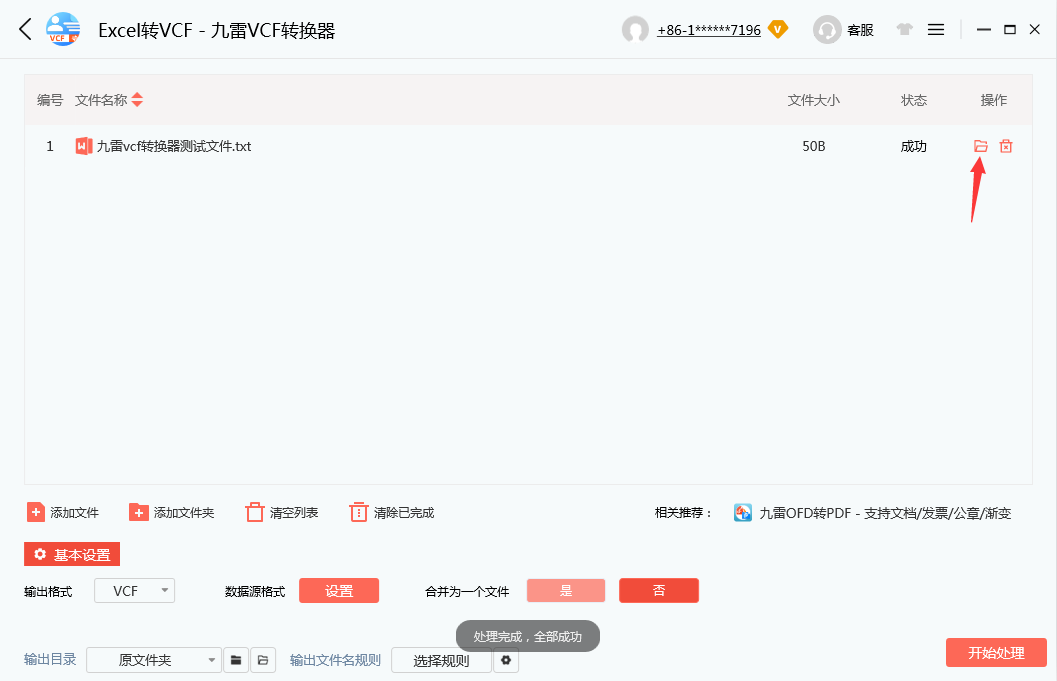Click the 文件名称 column header

[x=101, y=100]
